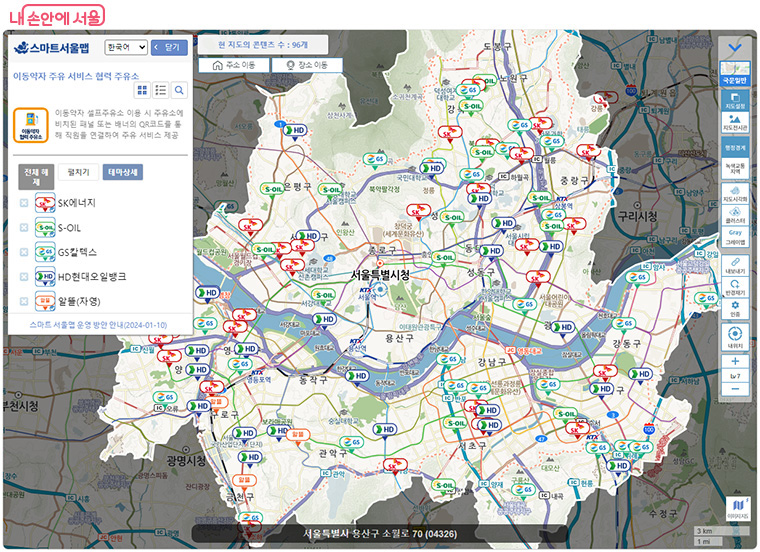
Task: Open the 한국어 language dropdown
Action: click(126, 47)
